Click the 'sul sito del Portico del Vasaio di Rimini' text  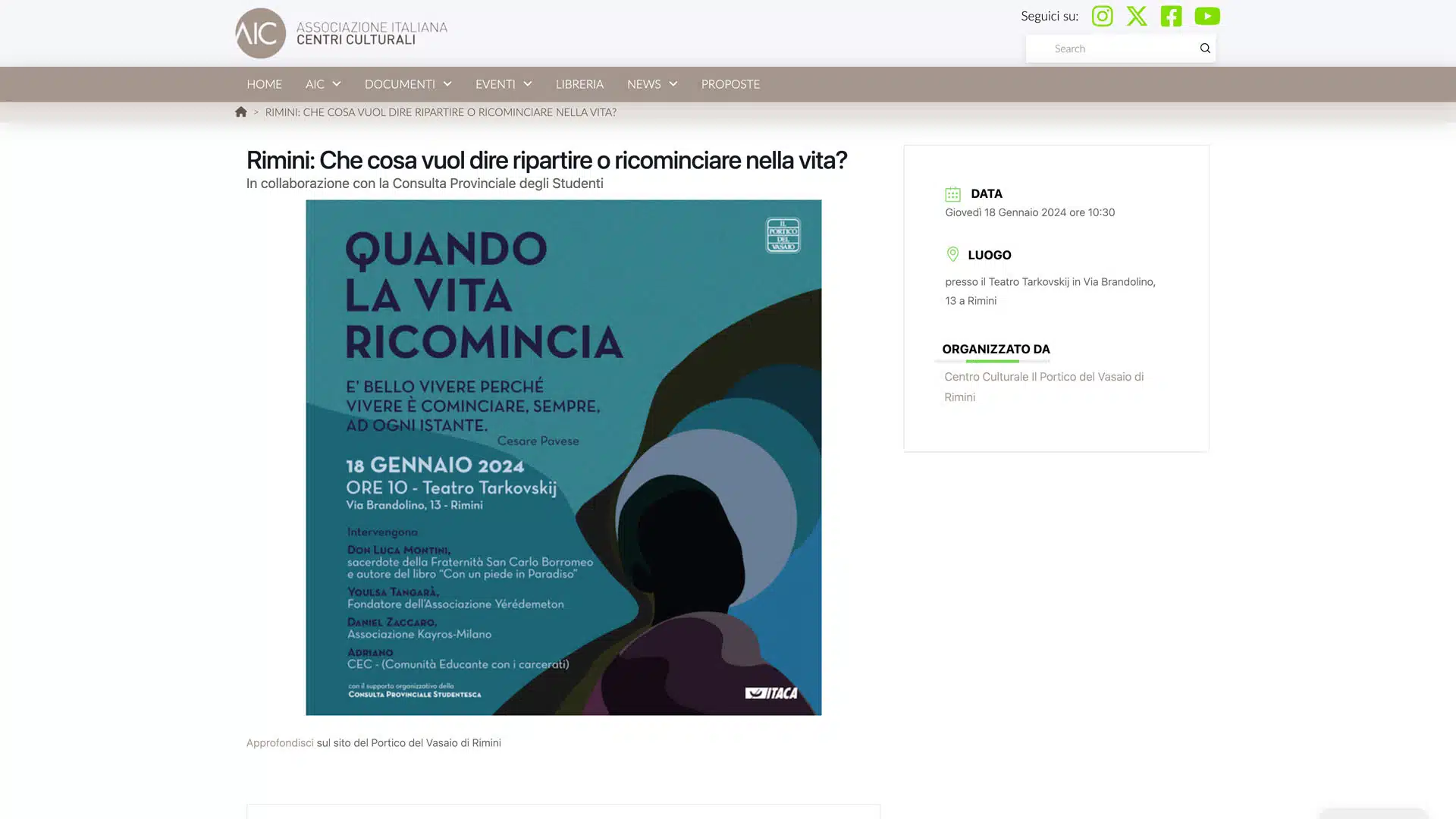click(x=409, y=743)
